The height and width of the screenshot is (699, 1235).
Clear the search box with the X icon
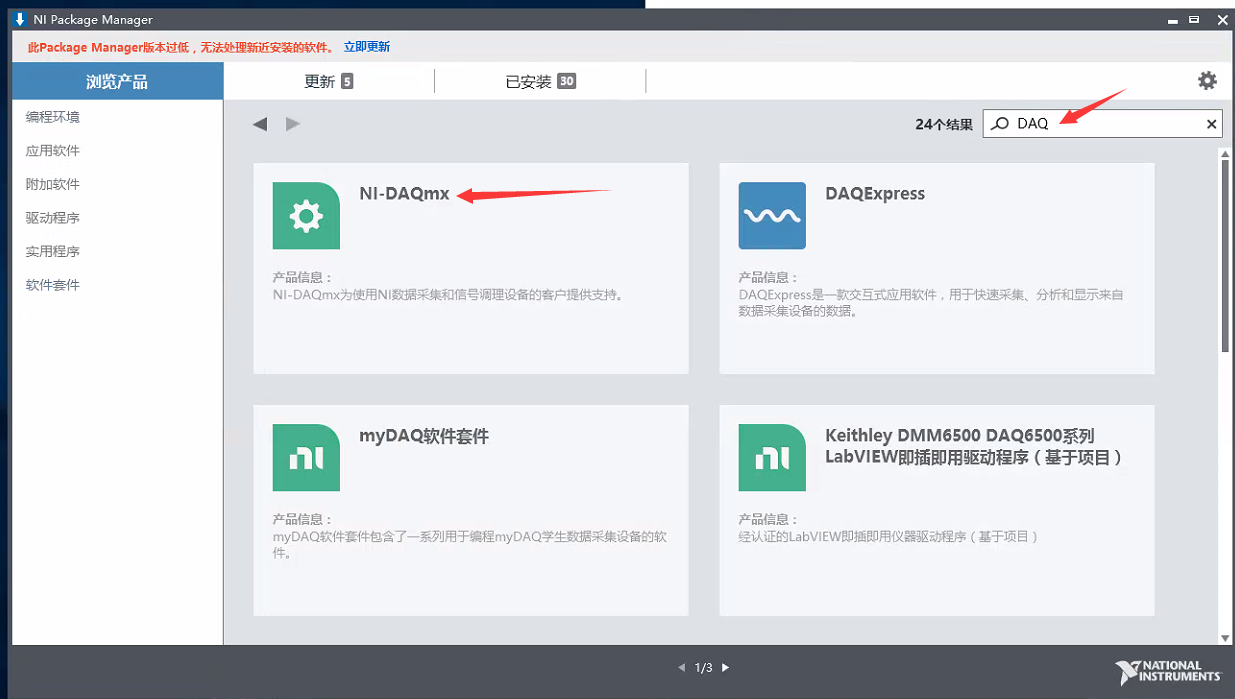click(1211, 124)
